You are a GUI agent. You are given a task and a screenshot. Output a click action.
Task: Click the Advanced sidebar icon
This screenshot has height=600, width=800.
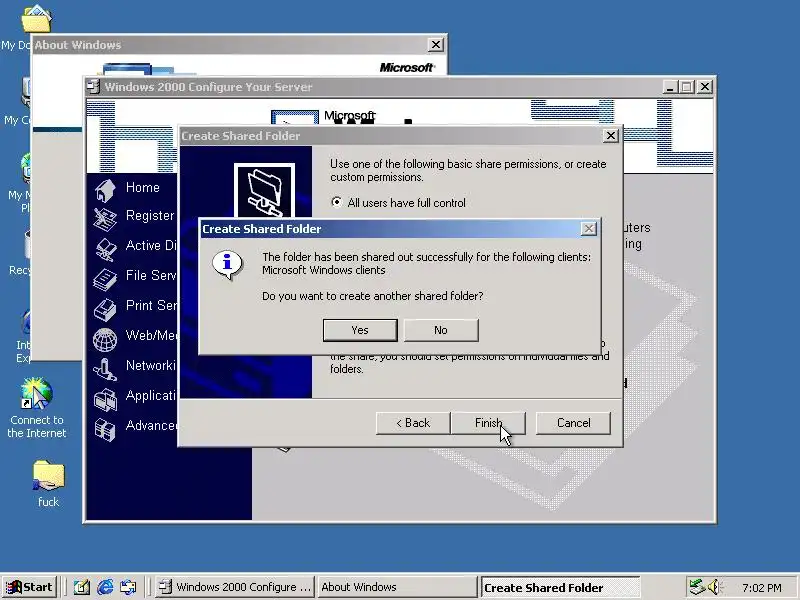105,429
